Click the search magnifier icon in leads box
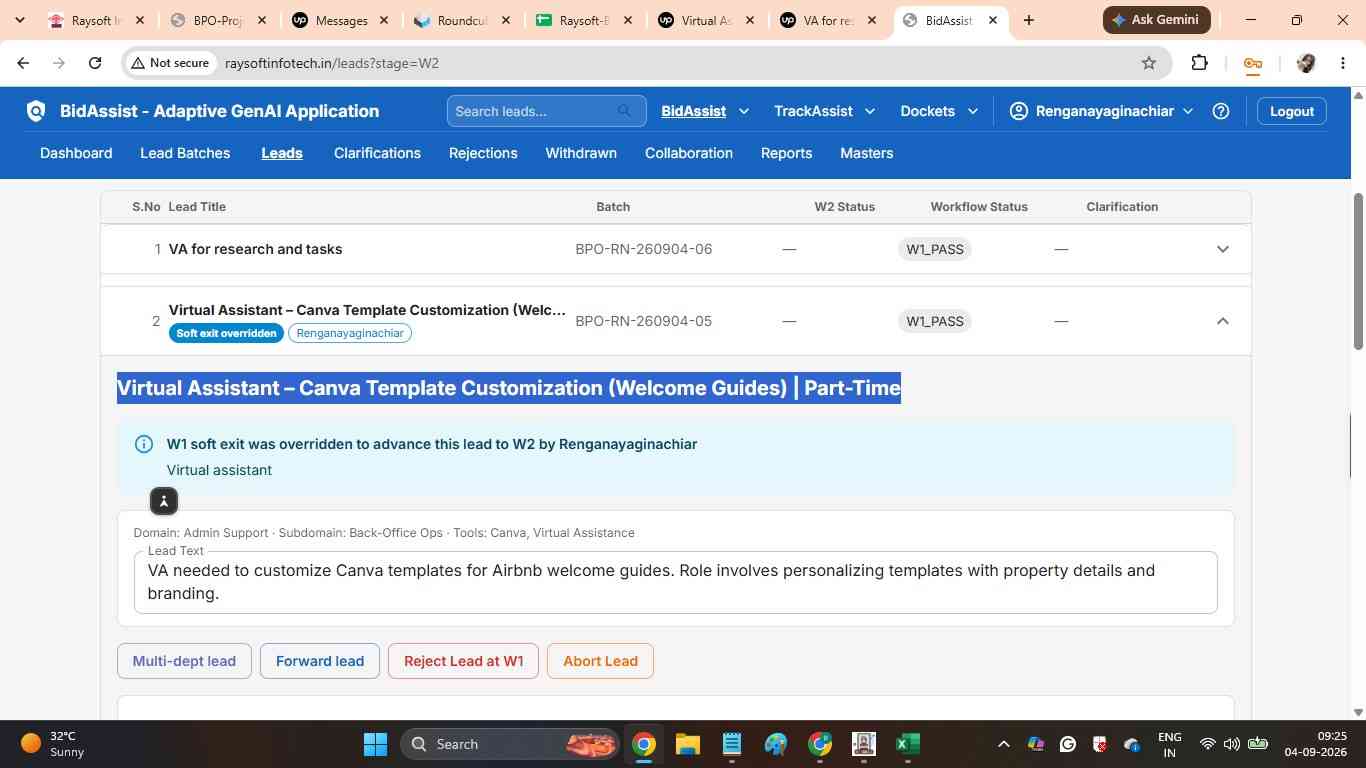1366x768 pixels. tap(625, 111)
